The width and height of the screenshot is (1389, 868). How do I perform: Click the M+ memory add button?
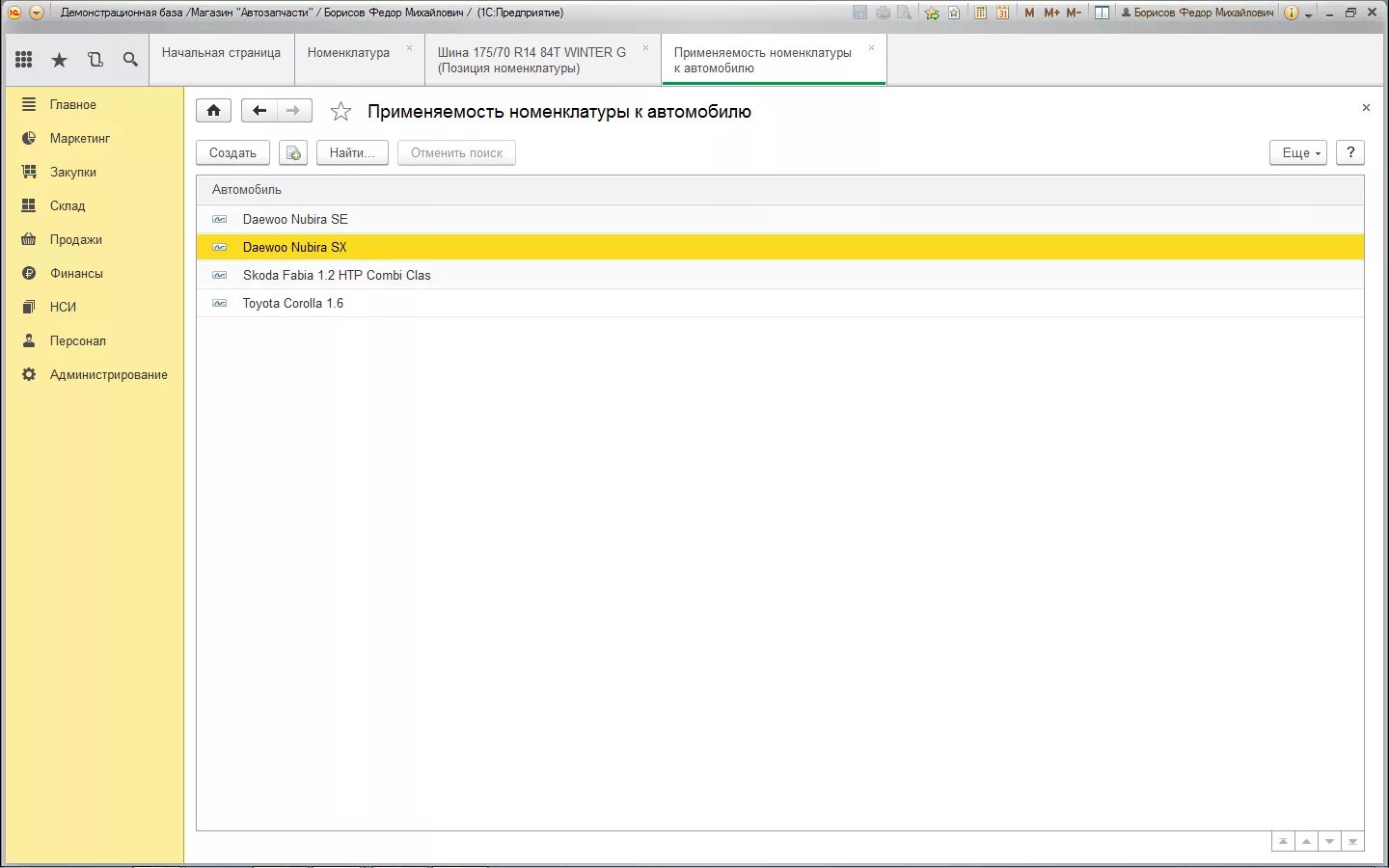(1051, 13)
